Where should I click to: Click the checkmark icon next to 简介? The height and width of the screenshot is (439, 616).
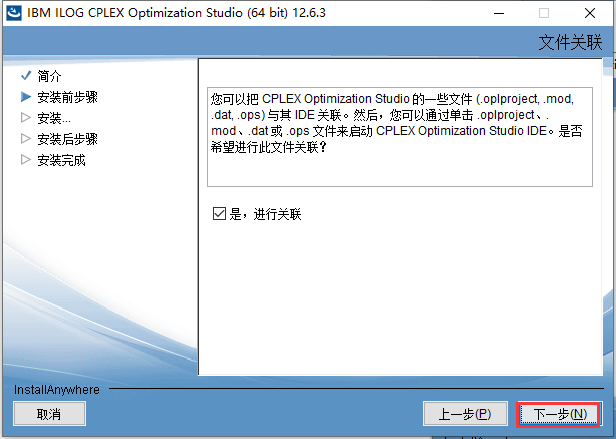(26, 75)
